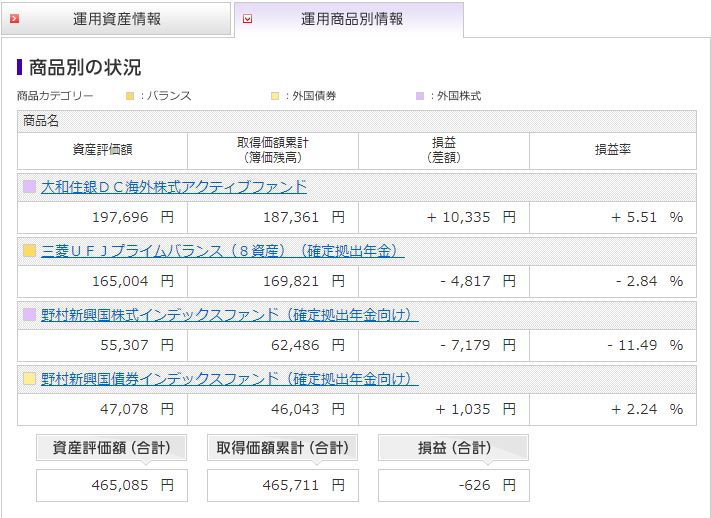Screen dimensions: 711x518
Task: Open 三菱ＵＦＪプライムバランス（８資産） link
Action: pyautogui.click(x=223, y=251)
